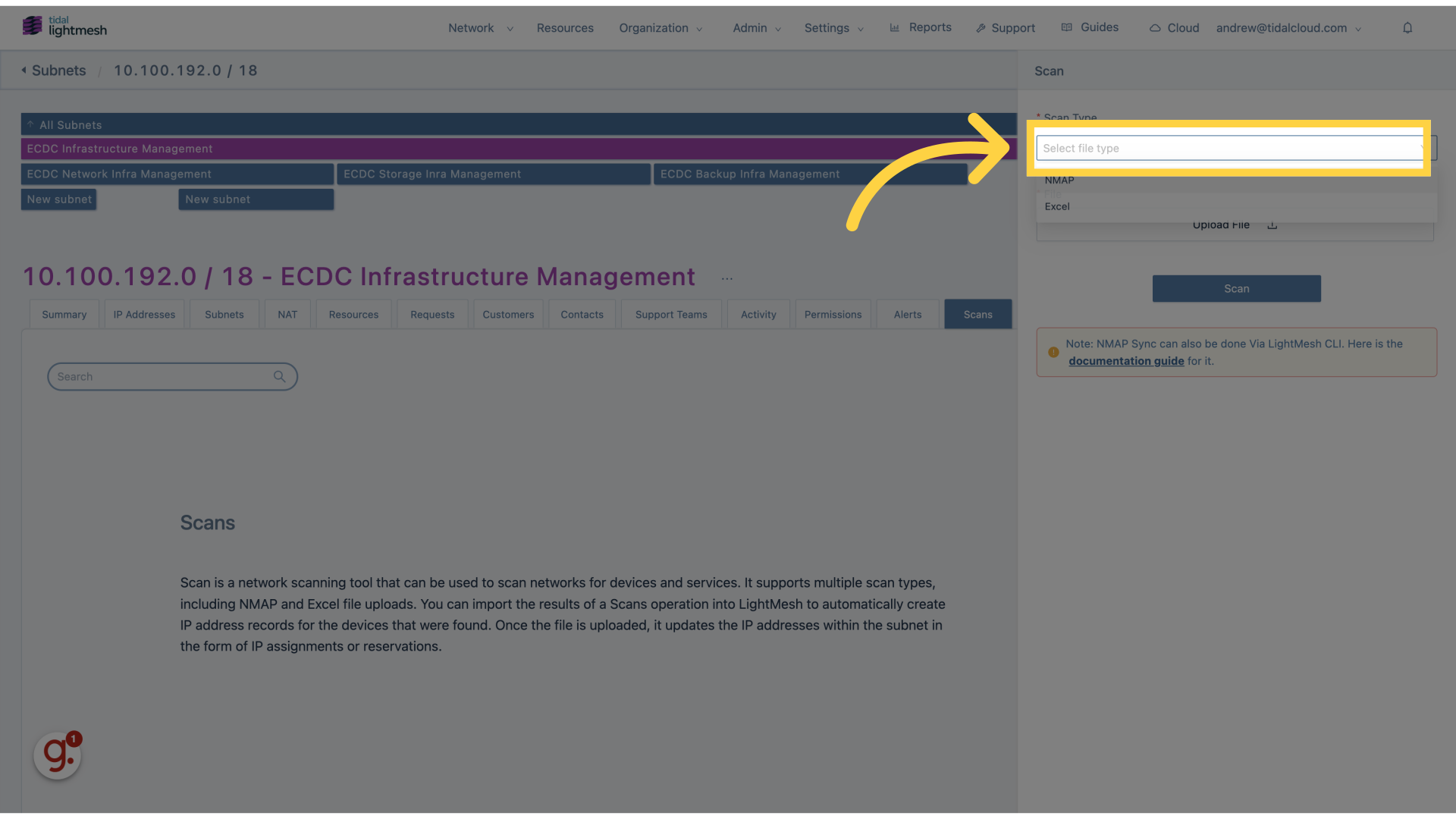1456x819 pixels.
Task: Select the wider New subnet block
Action: pyautogui.click(x=256, y=199)
